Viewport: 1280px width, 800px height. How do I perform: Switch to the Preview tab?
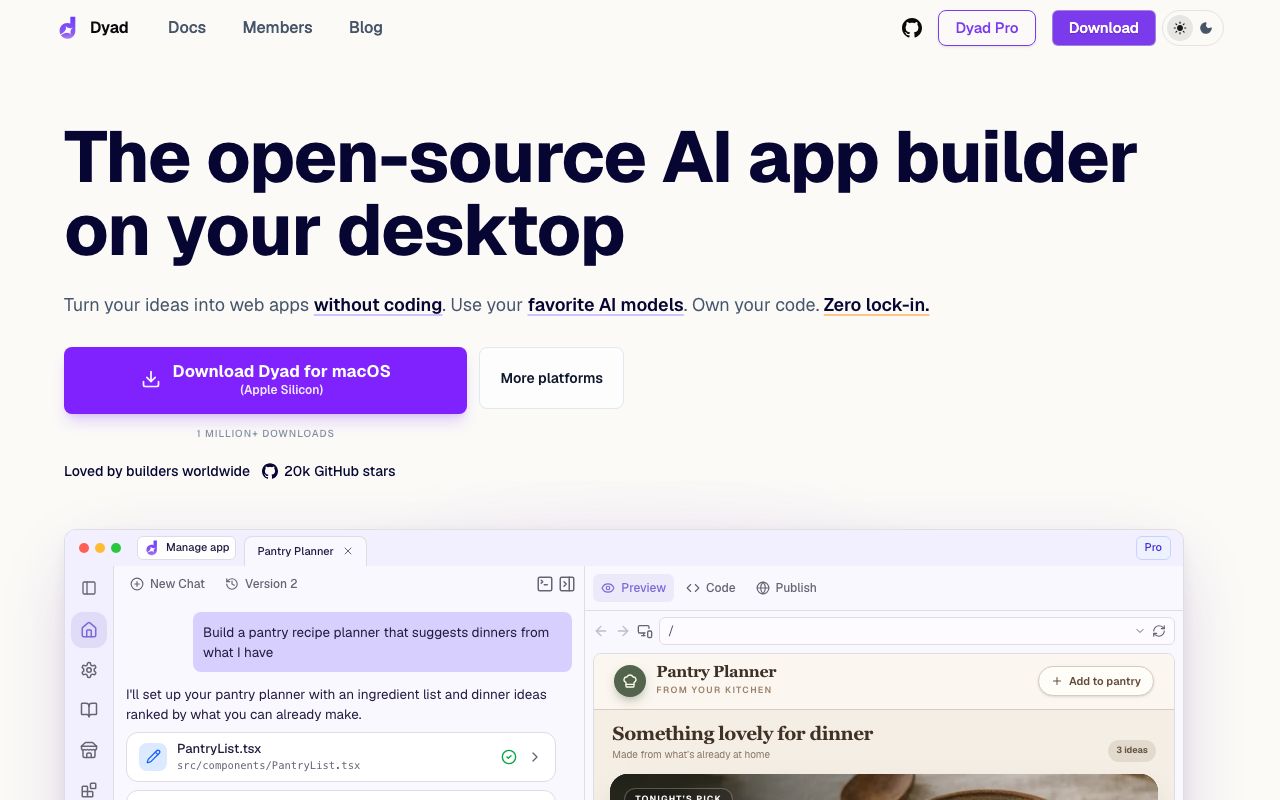tap(633, 588)
